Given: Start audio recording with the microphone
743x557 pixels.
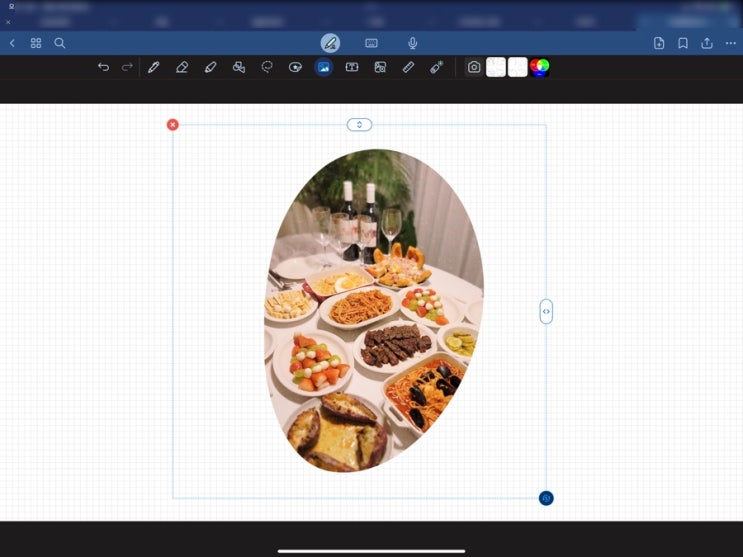Looking at the screenshot, I should point(413,43).
